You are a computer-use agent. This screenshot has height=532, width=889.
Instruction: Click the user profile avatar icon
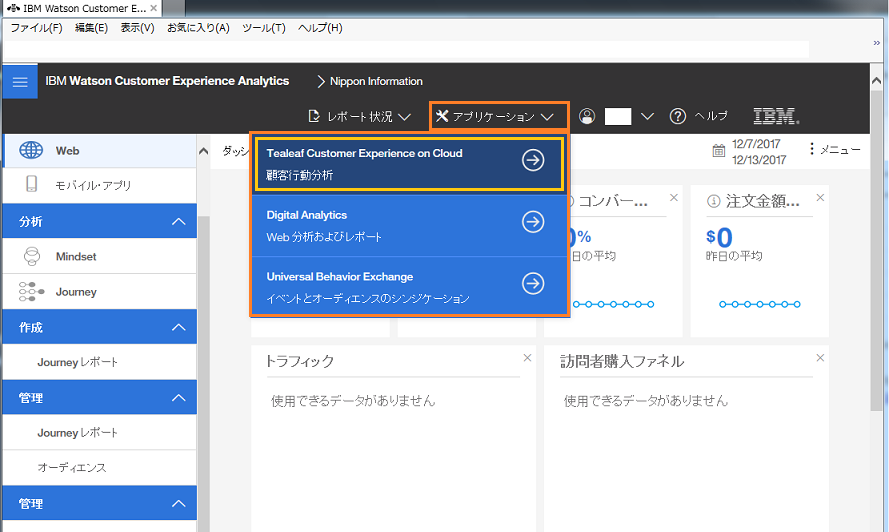(x=587, y=116)
